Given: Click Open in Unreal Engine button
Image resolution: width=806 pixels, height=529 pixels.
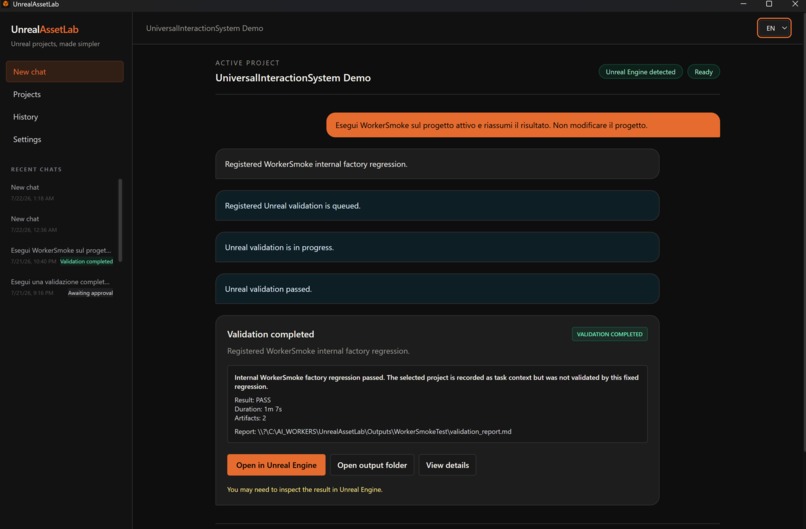Looking at the screenshot, I should point(276,465).
